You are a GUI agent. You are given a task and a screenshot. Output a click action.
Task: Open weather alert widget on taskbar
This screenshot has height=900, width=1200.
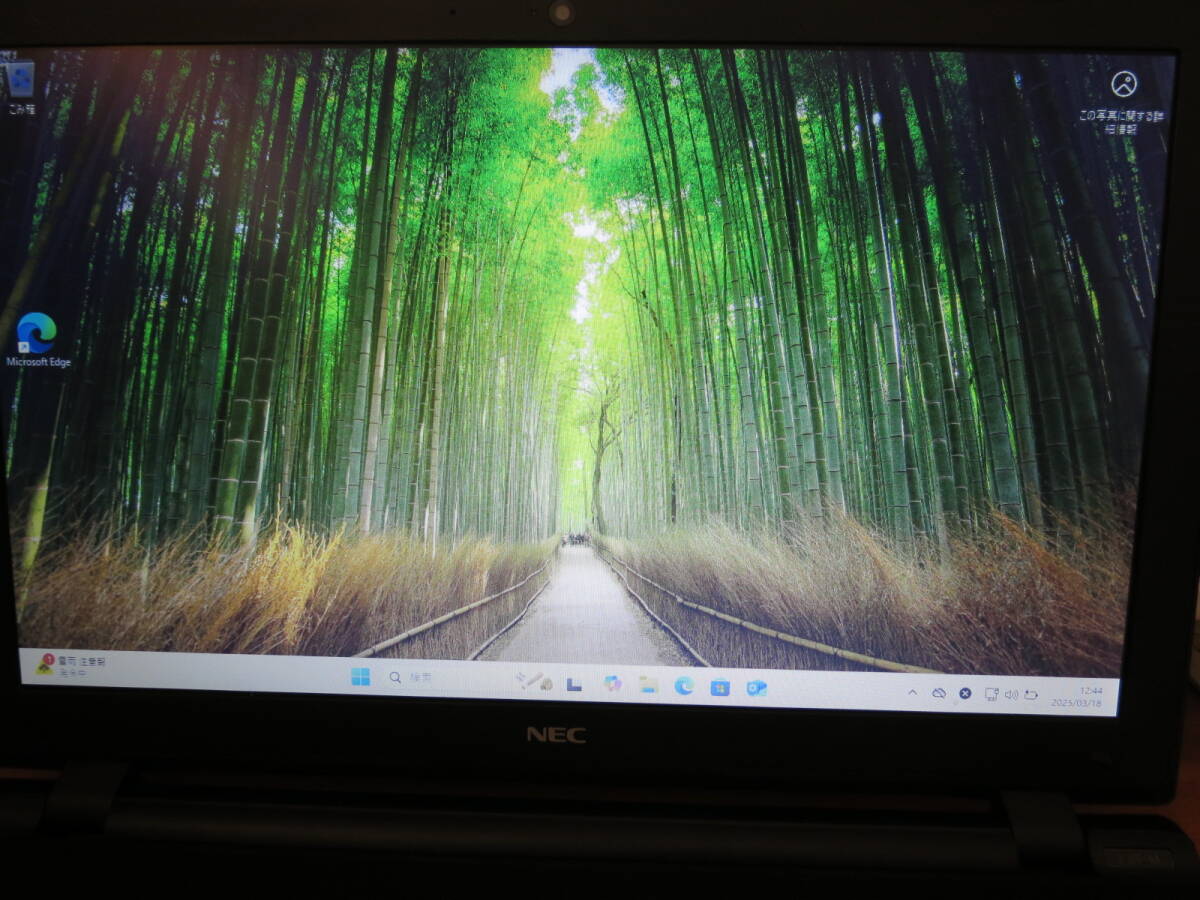pos(70,666)
